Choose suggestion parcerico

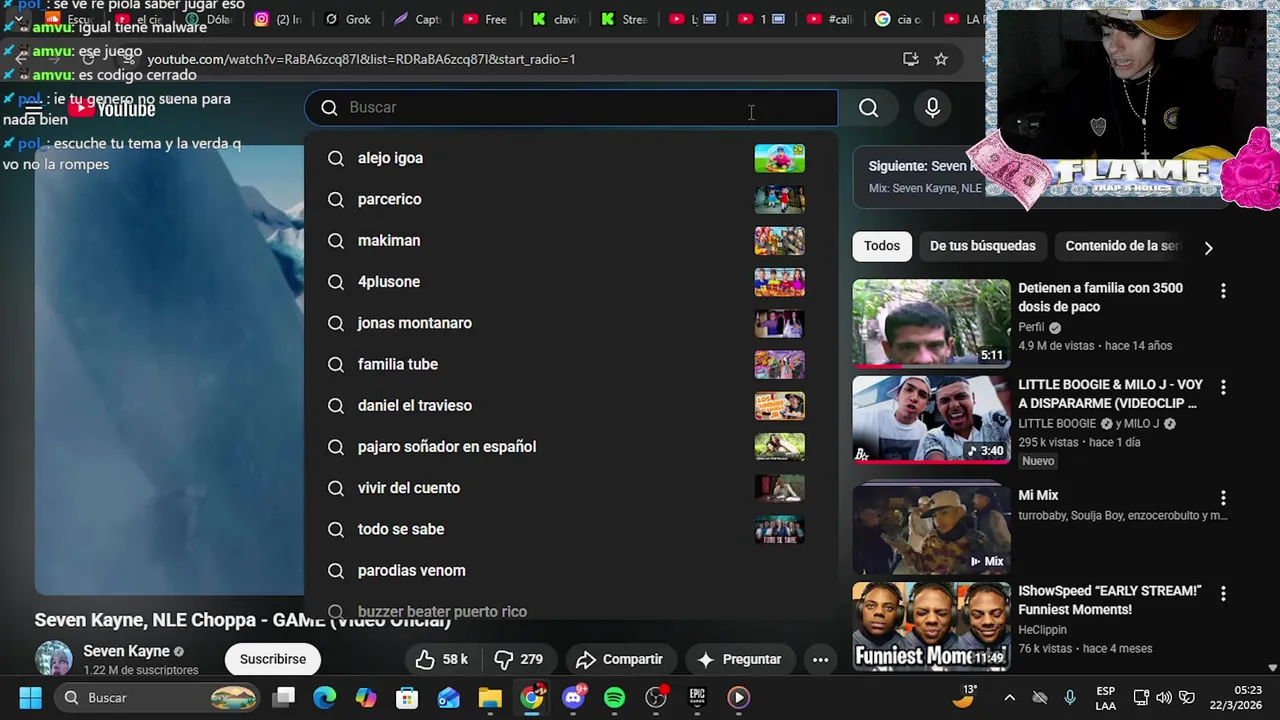click(x=570, y=199)
